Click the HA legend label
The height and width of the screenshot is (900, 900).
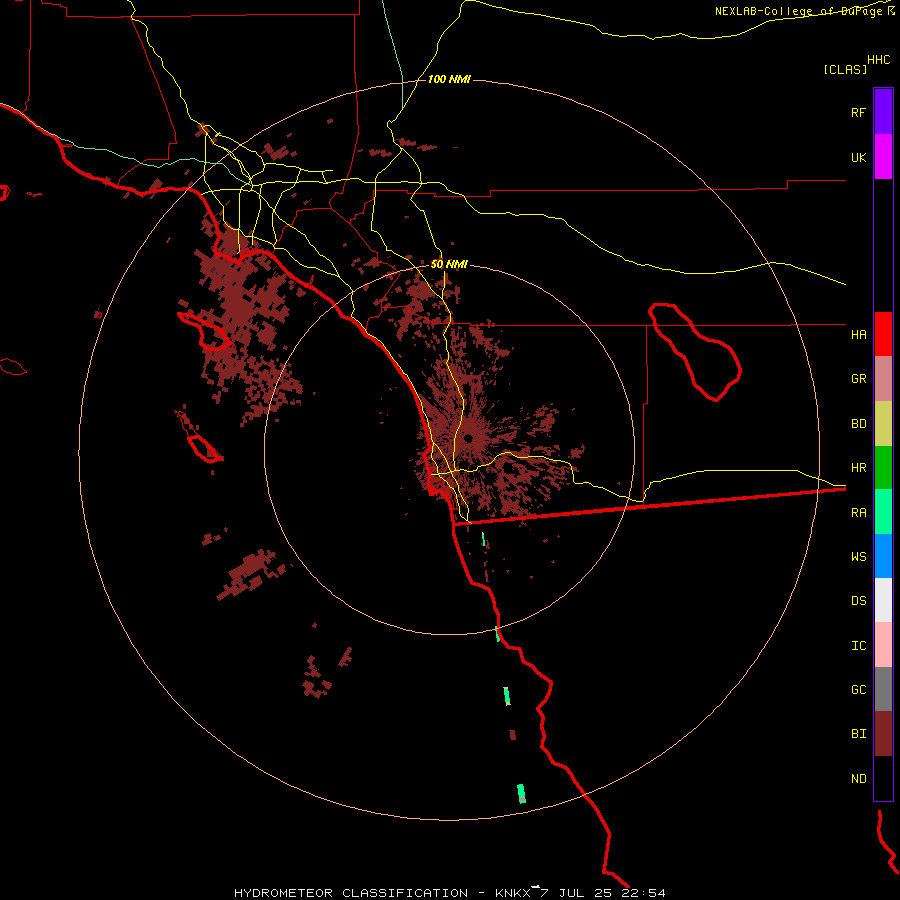(858, 334)
